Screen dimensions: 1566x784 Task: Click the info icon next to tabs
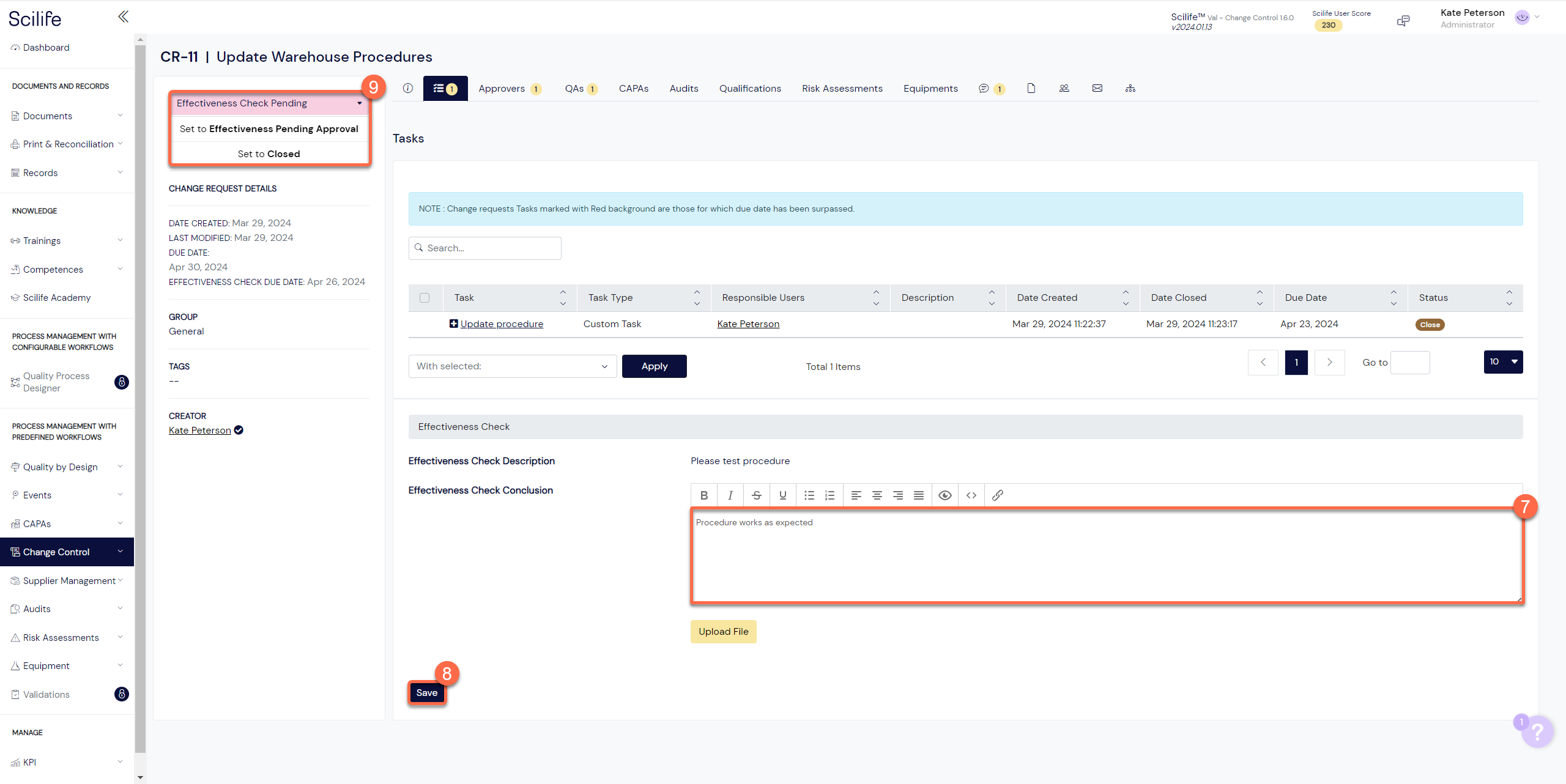point(408,88)
